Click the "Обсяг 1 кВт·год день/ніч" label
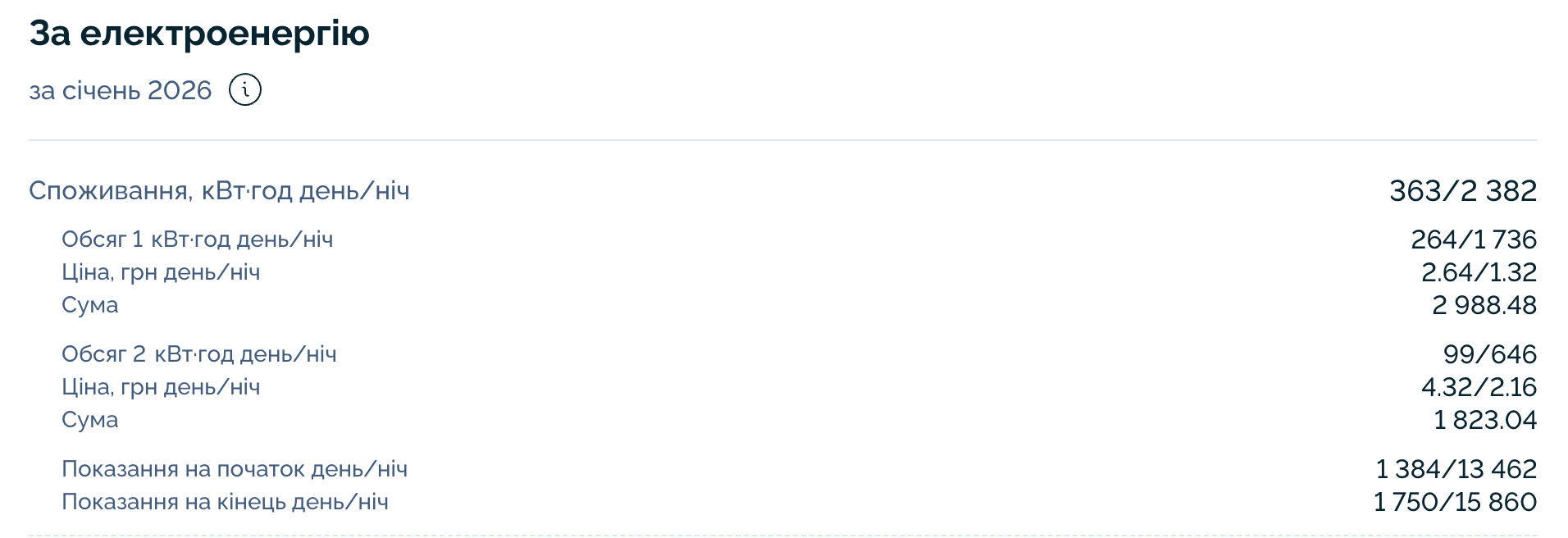The width and height of the screenshot is (1568, 538). coord(198,239)
